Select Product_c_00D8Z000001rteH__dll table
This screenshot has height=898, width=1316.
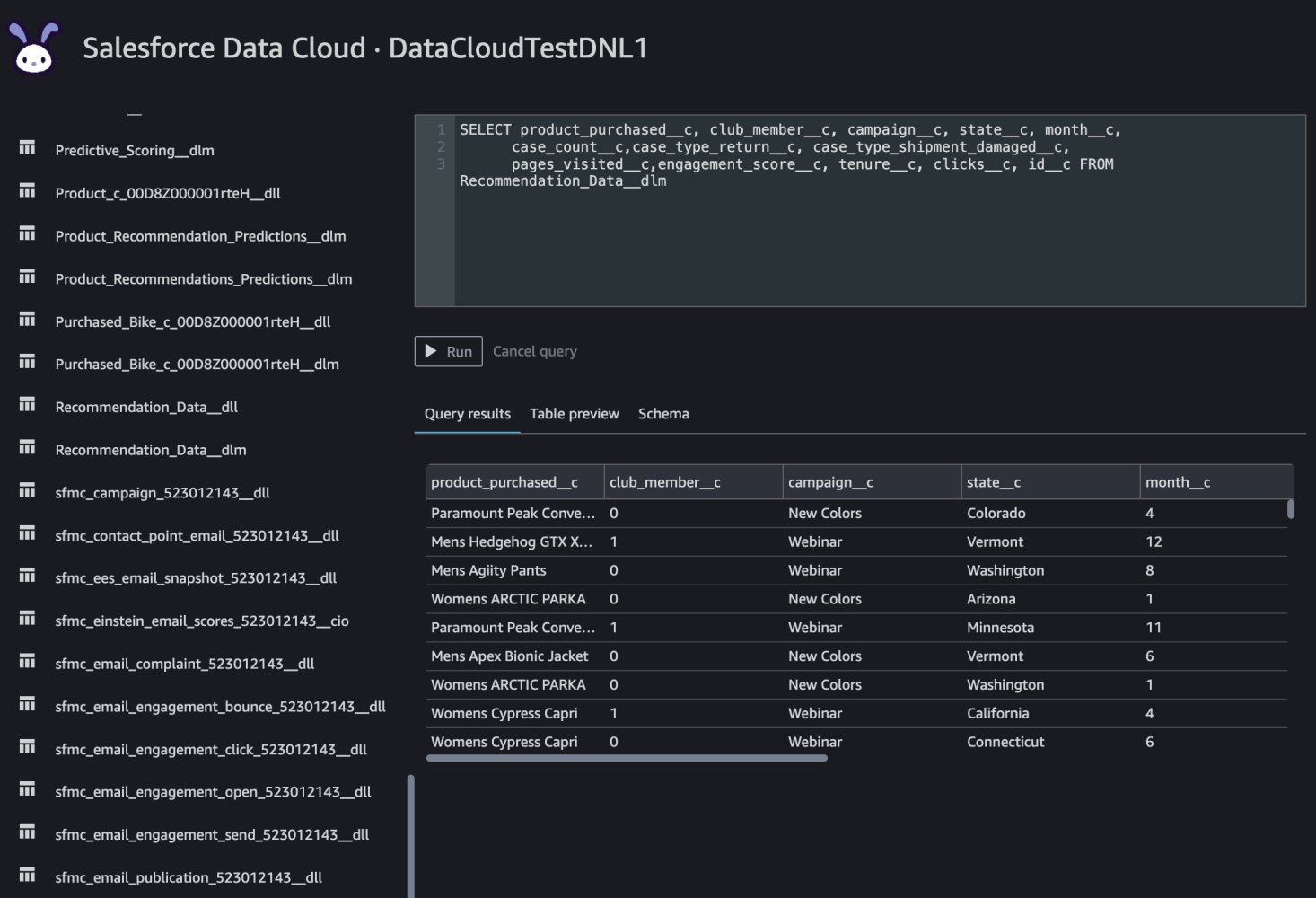point(168,193)
